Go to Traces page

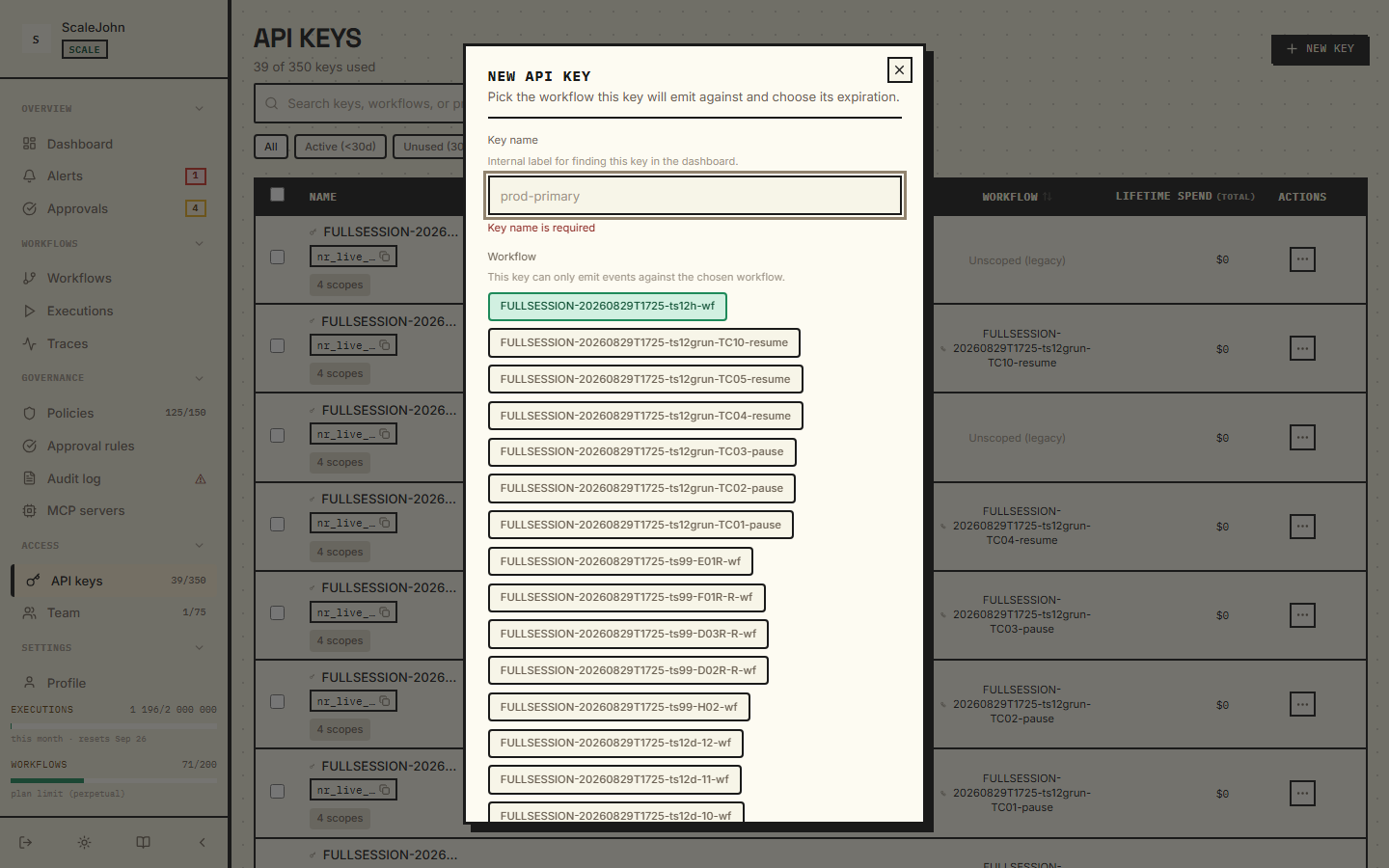114,343
